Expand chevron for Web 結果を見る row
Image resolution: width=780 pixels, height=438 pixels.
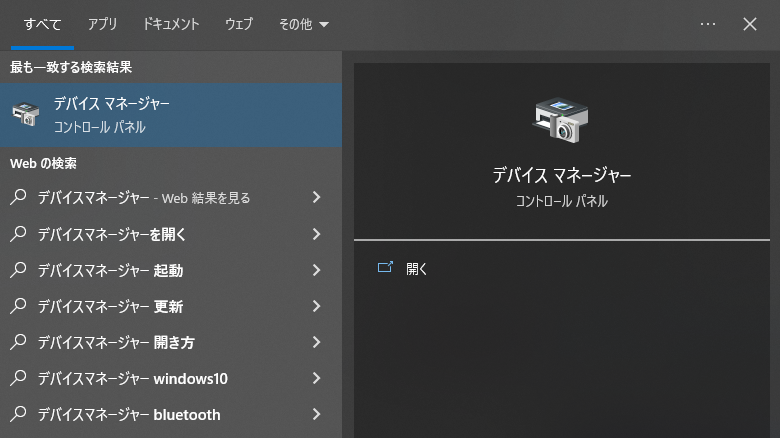pos(316,198)
